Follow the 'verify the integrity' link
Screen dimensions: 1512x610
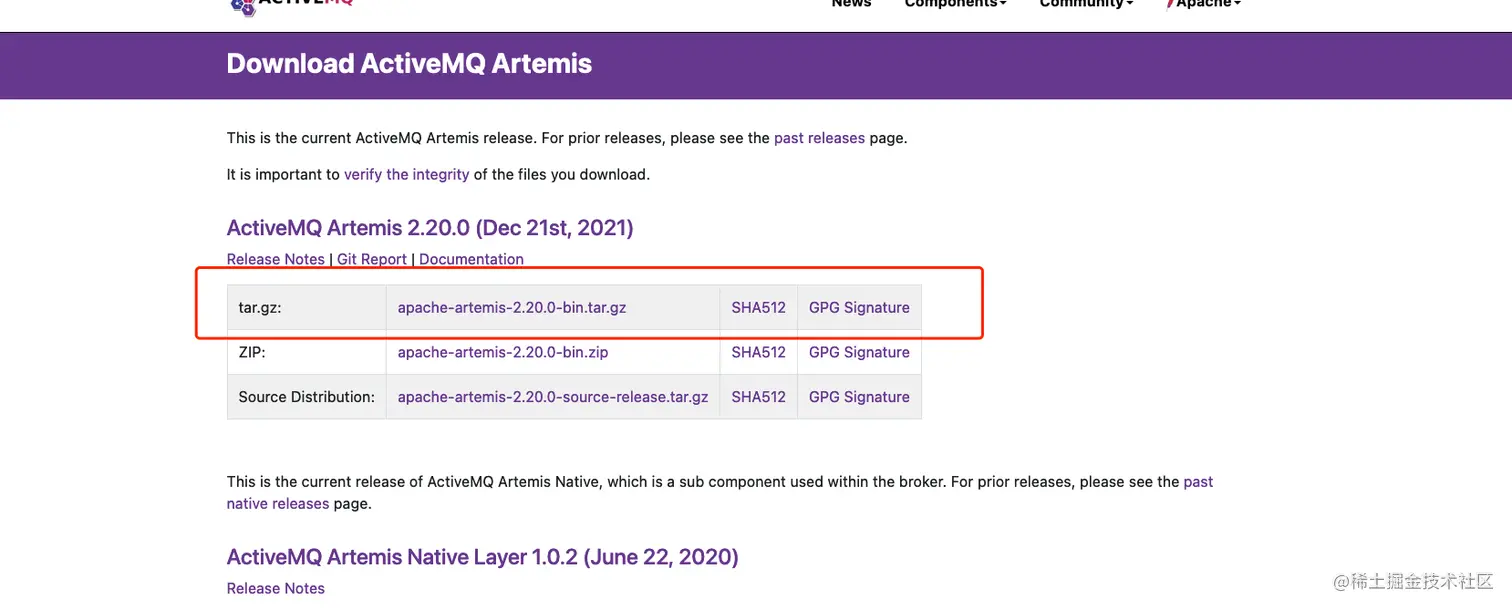click(406, 174)
